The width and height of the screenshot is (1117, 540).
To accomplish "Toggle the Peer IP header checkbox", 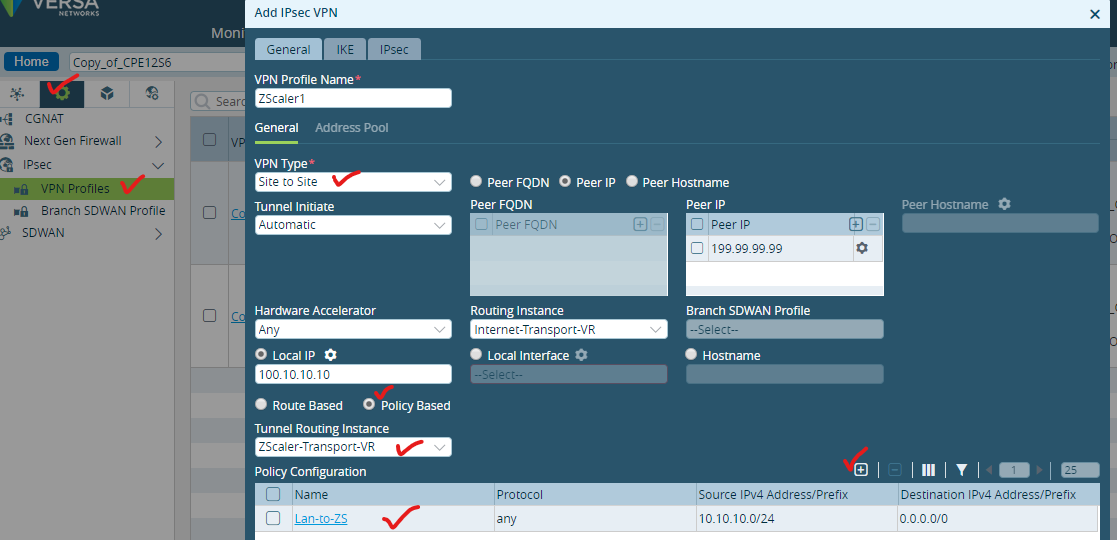I will [697, 224].
